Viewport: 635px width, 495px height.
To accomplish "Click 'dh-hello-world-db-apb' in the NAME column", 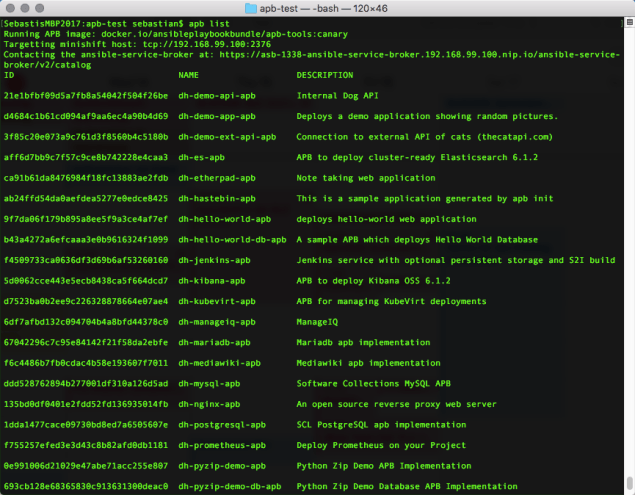I will [x=232, y=239].
